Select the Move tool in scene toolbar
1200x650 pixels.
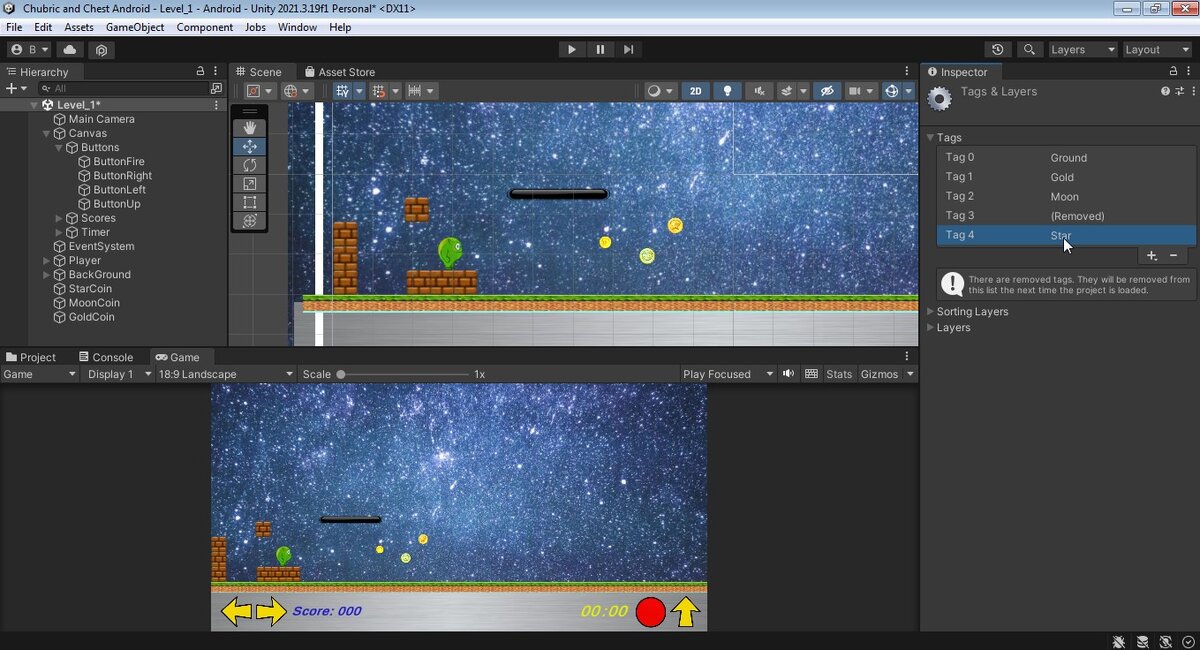tap(250, 146)
